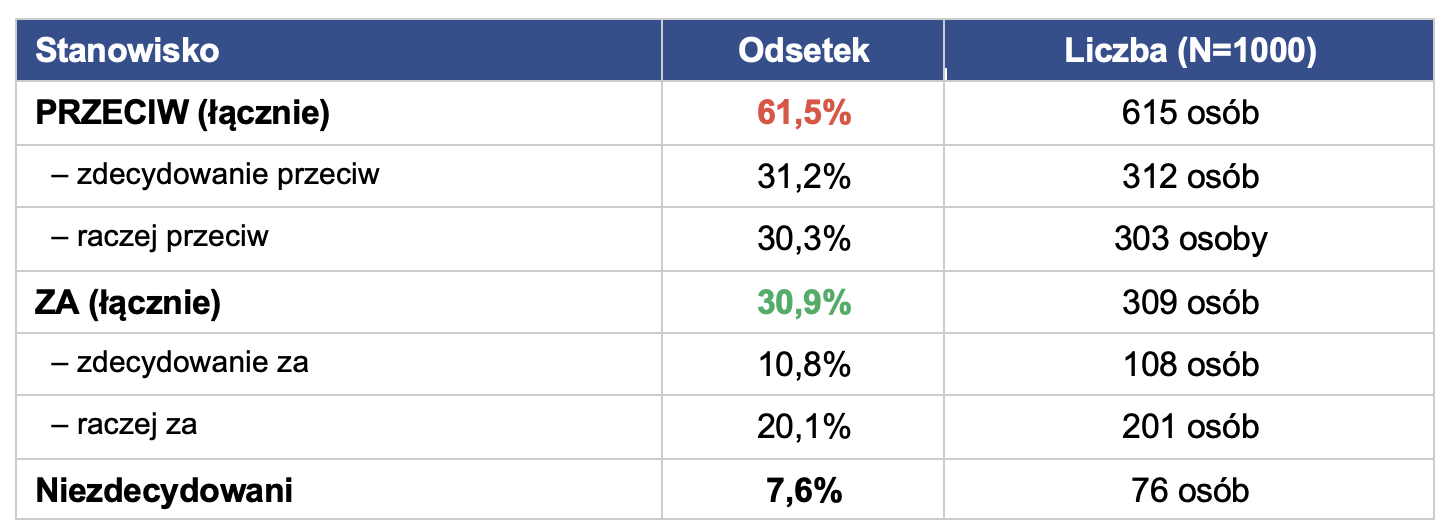Click the Niezdecydowani row label

click(164, 491)
